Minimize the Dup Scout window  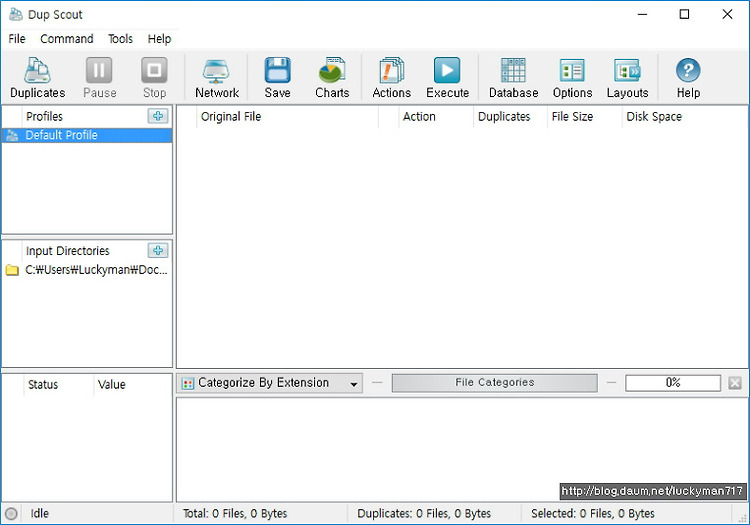[x=642, y=14]
